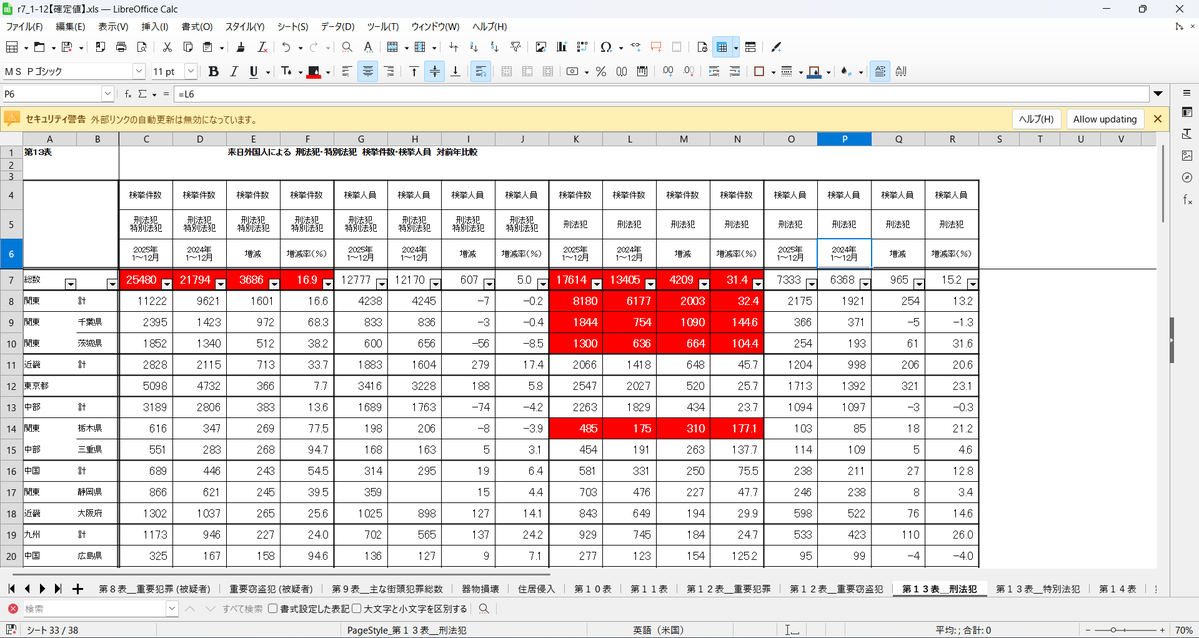Open the sidebar Functions fx icon
Image resolution: width=1199 pixels, height=638 pixels.
click(x=1187, y=200)
